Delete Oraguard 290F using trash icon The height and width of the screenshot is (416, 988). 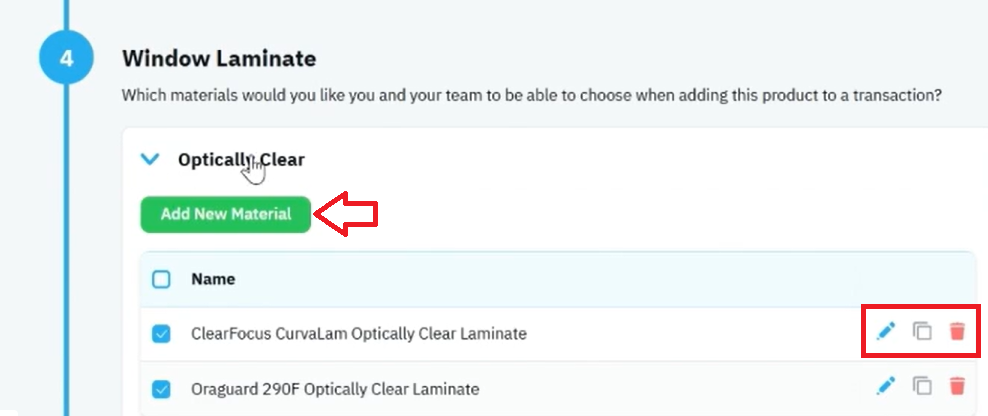point(957,385)
